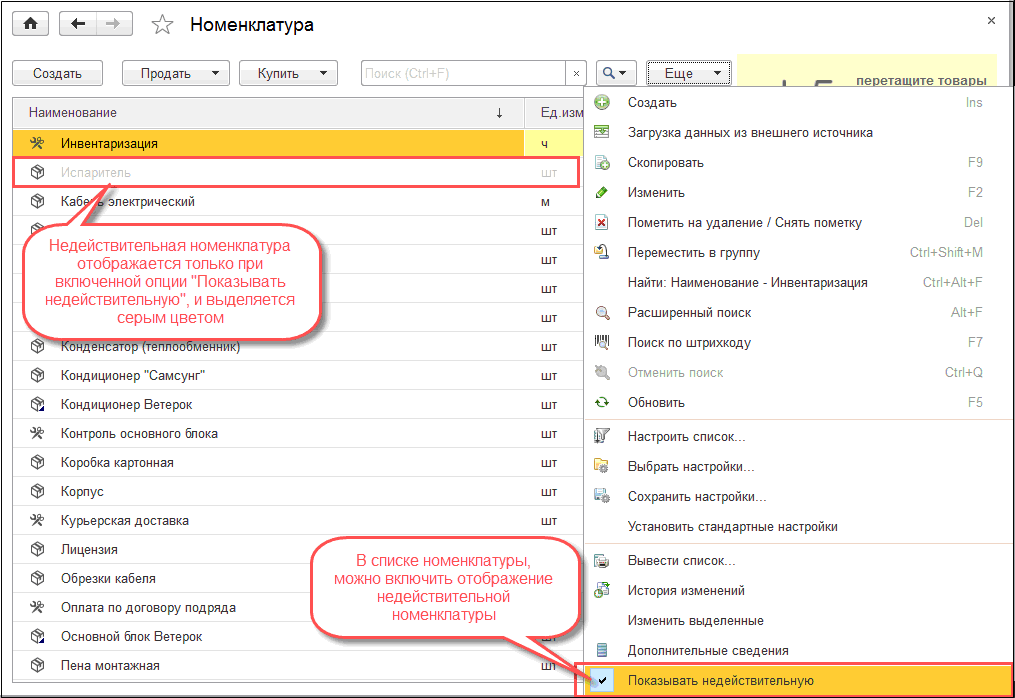Open the Продать dropdown button
The height and width of the screenshot is (698, 1015).
click(176, 73)
